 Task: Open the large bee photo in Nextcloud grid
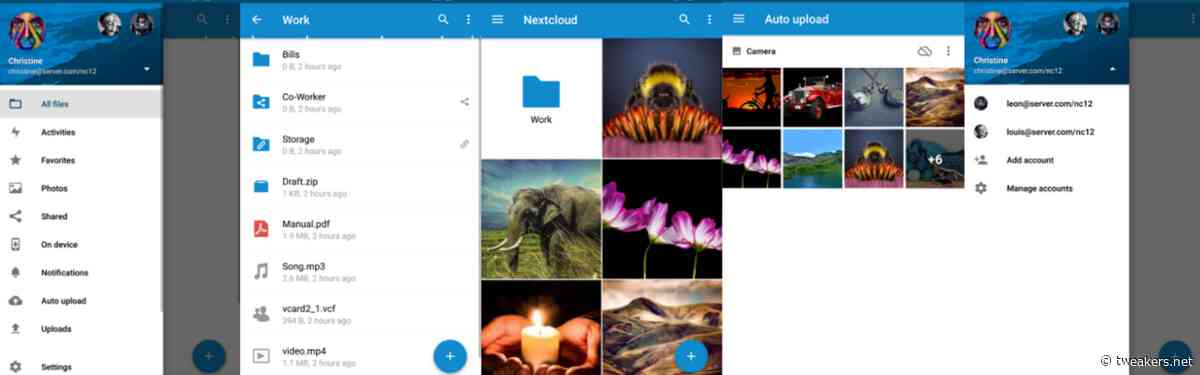pos(662,99)
